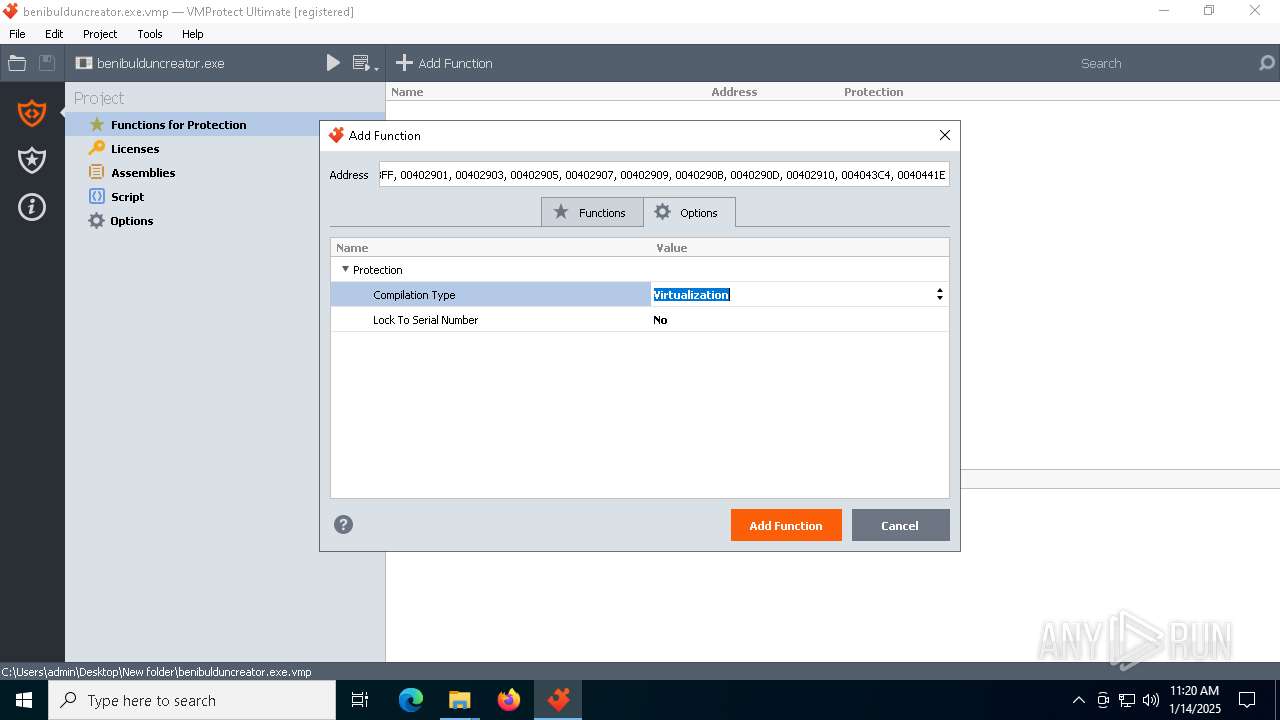The width and height of the screenshot is (1280, 720).
Task: Click the dialog help question mark icon
Action: click(343, 524)
